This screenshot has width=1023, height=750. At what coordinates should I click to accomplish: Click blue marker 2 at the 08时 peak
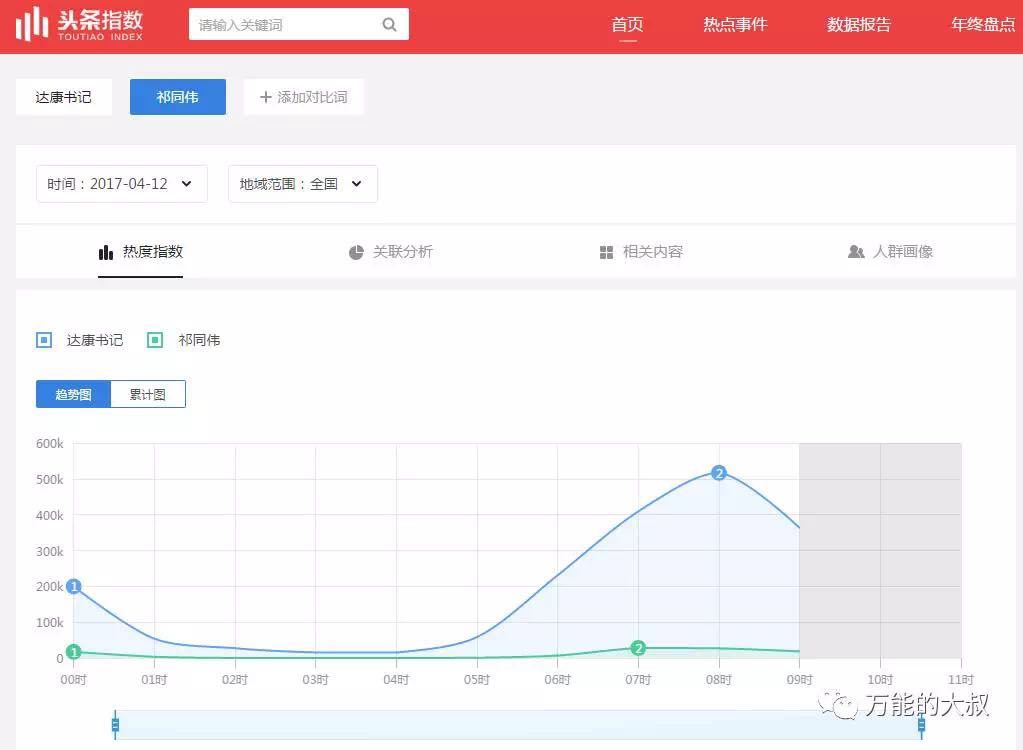(719, 473)
